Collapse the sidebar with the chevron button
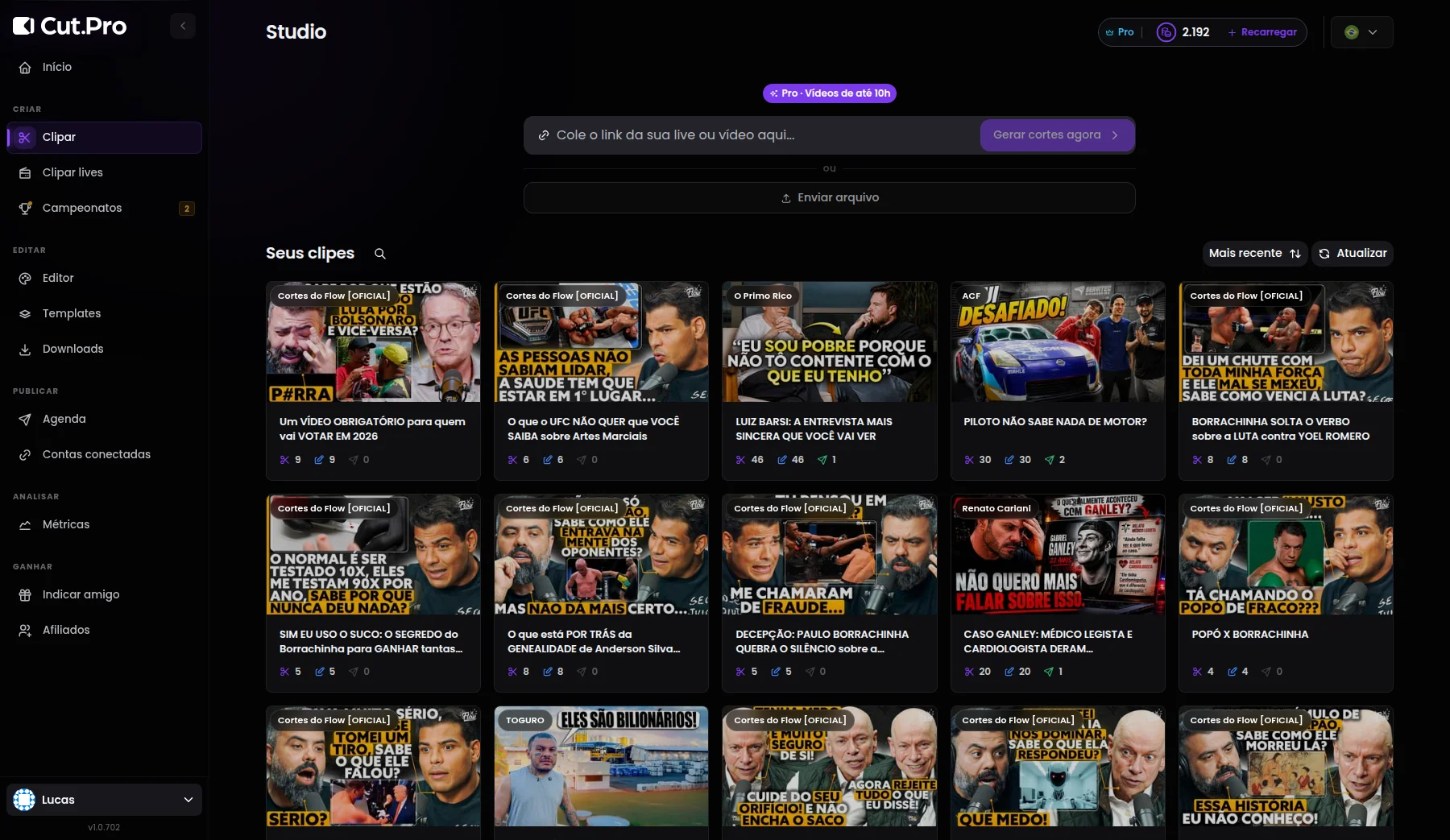 click(183, 26)
